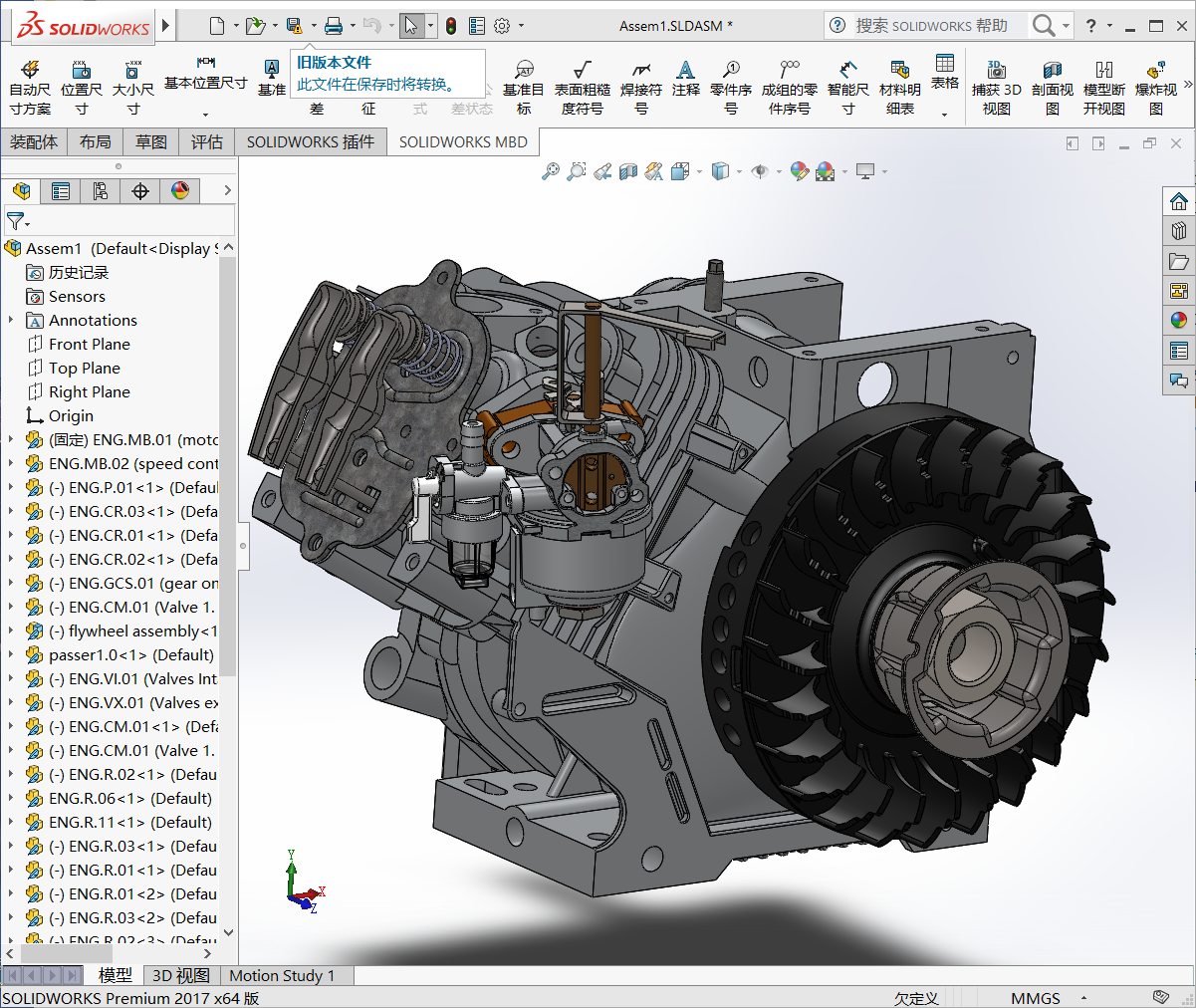Click the Previous View icon
The width and height of the screenshot is (1196, 1008).
[602, 171]
